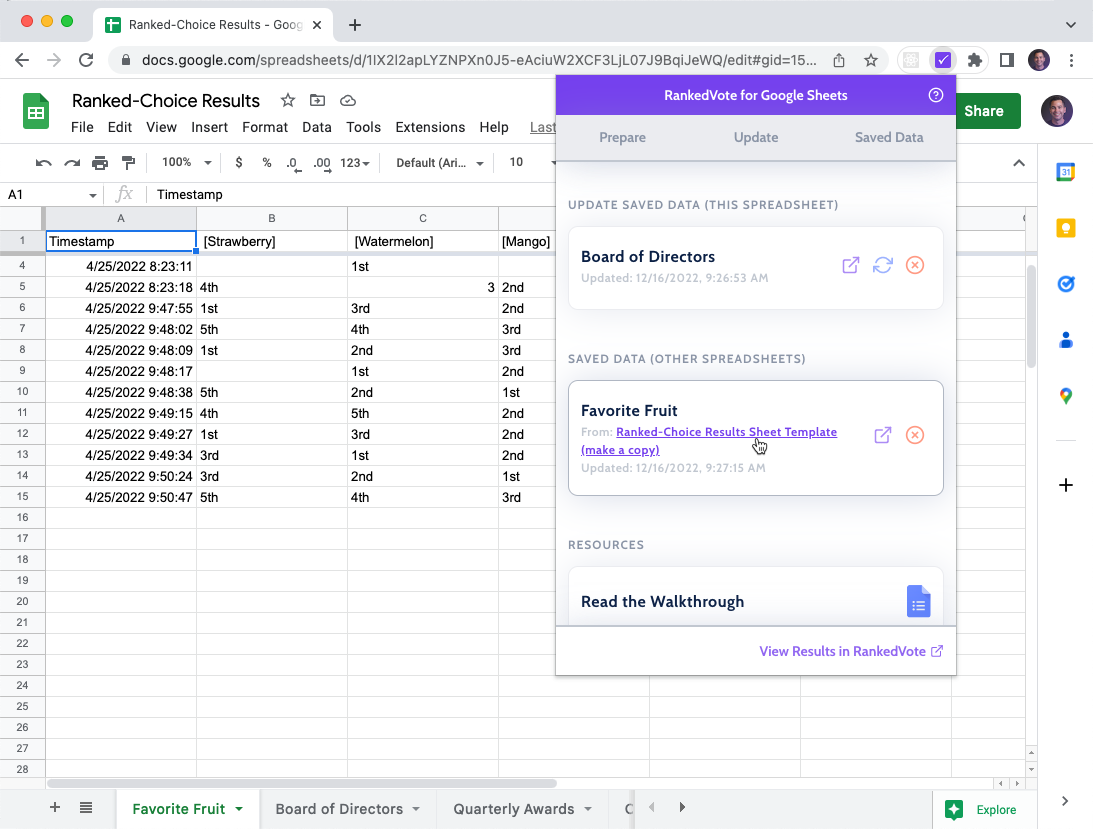Open the Google Maps side panel
The width and height of the screenshot is (1093, 829).
point(1065,396)
